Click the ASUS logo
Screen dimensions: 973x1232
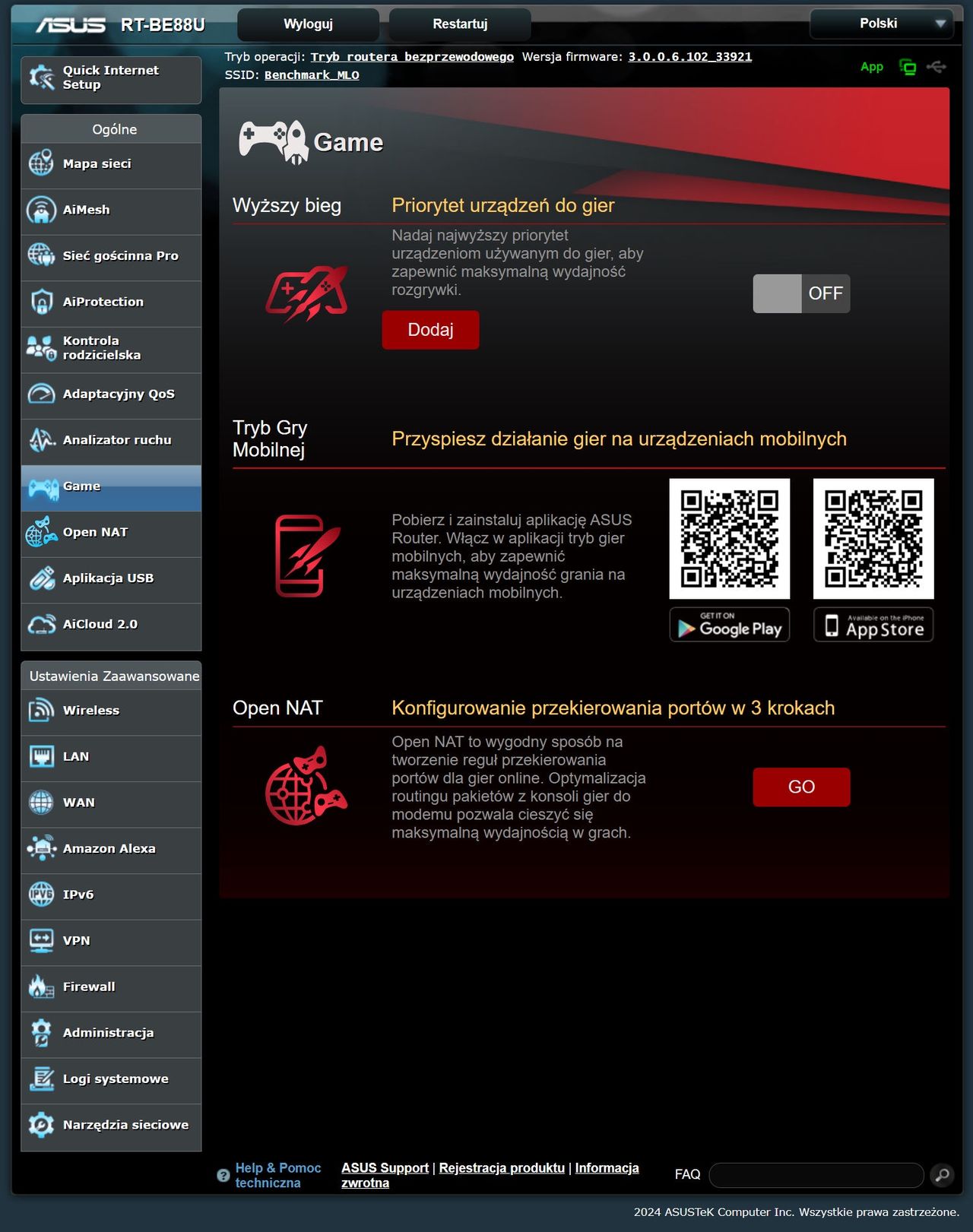tap(71, 25)
